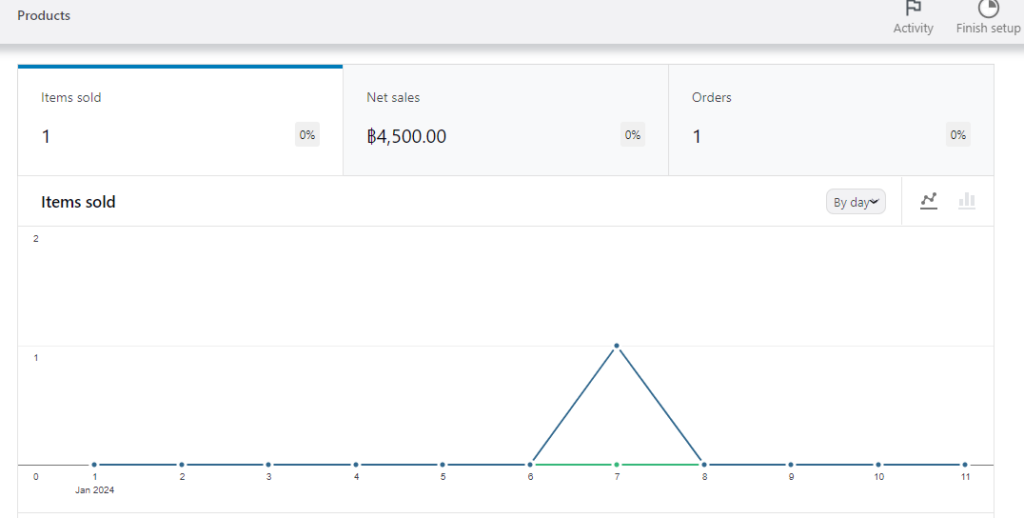The image size is (1024, 518).
Task: Expand the By day interval dropdown
Action: (855, 202)
